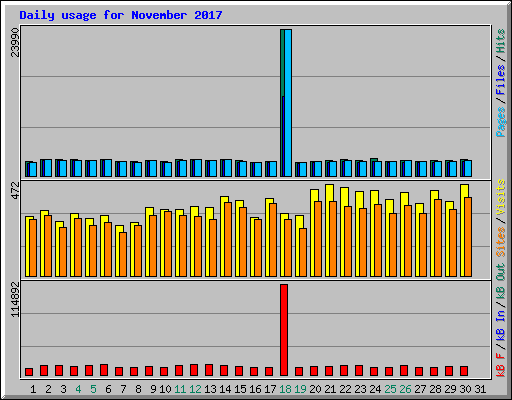This screenshot has height=400, width=512.
Task: Click the tall red kB bar for day 18
Action: click(284, 330)
